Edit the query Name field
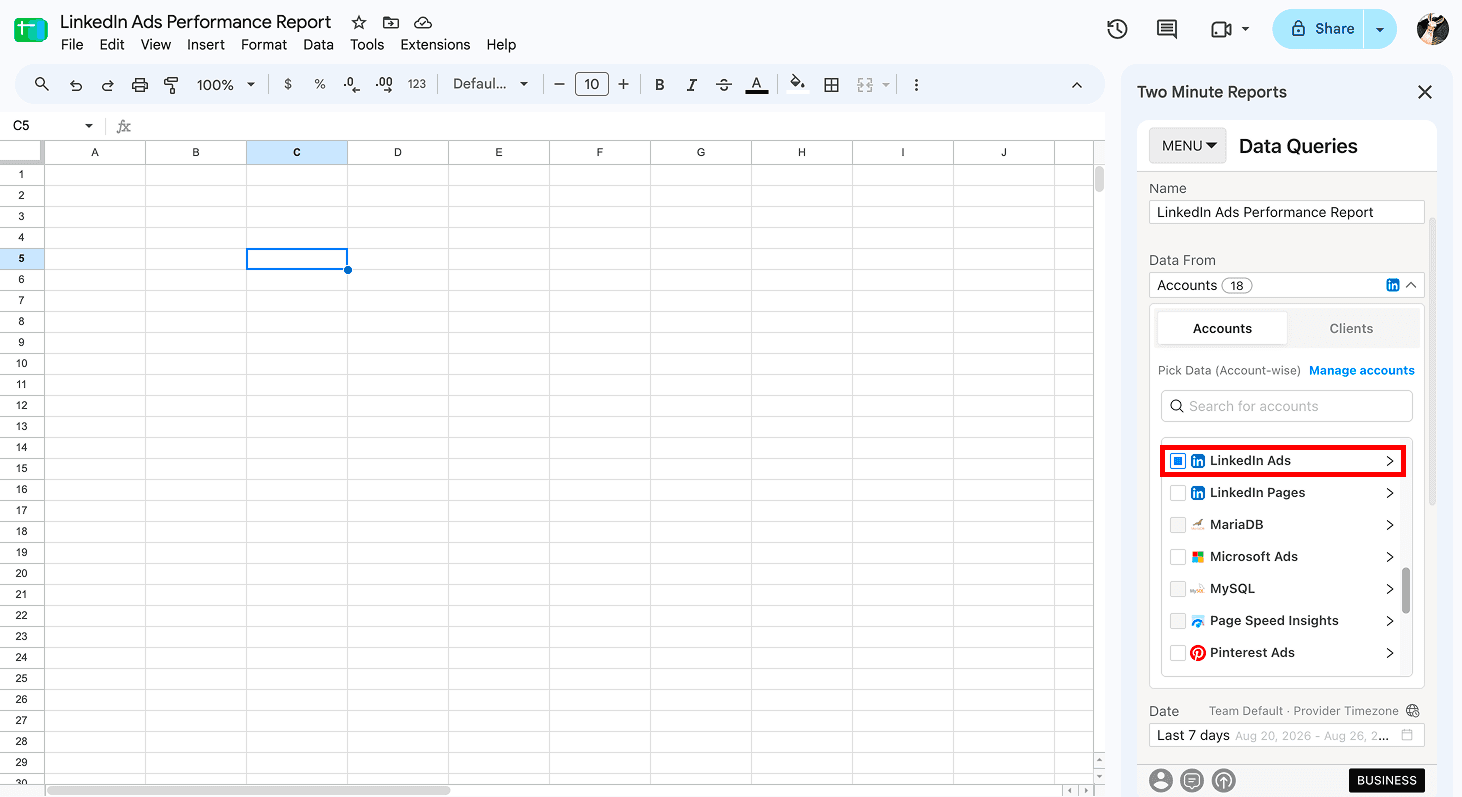This screenshot has height=797, width=1462. [1287, 212]
